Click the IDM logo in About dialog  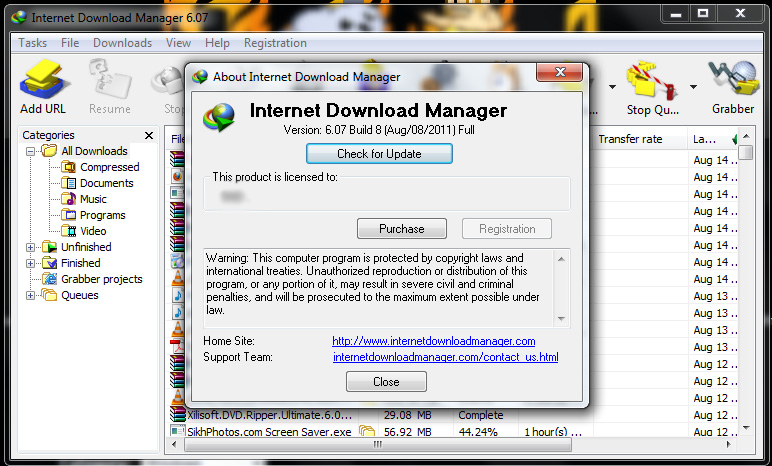coord(220,117)
